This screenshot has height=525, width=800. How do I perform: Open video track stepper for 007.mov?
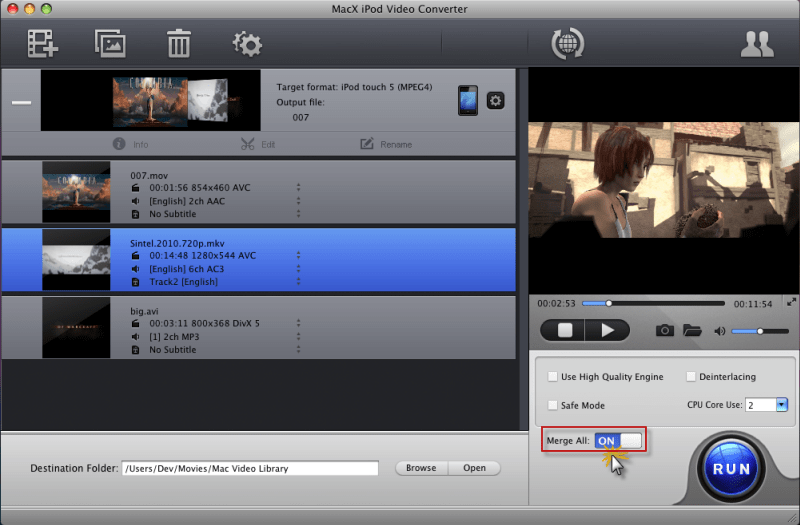point(298,188)
